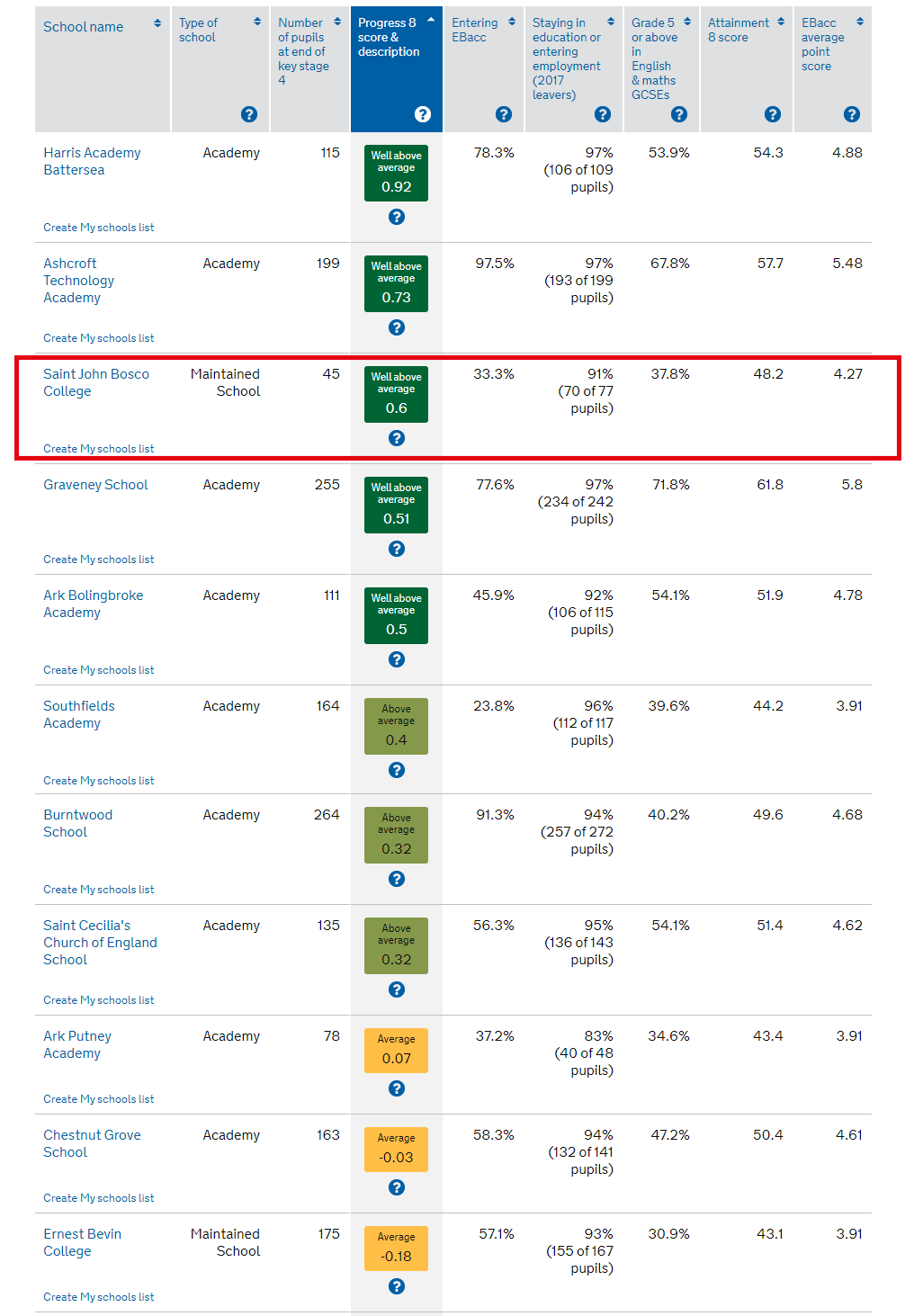914x1316 pixels.
Task: Open Ernest Bevin College page
Action: pos(82,1242)
